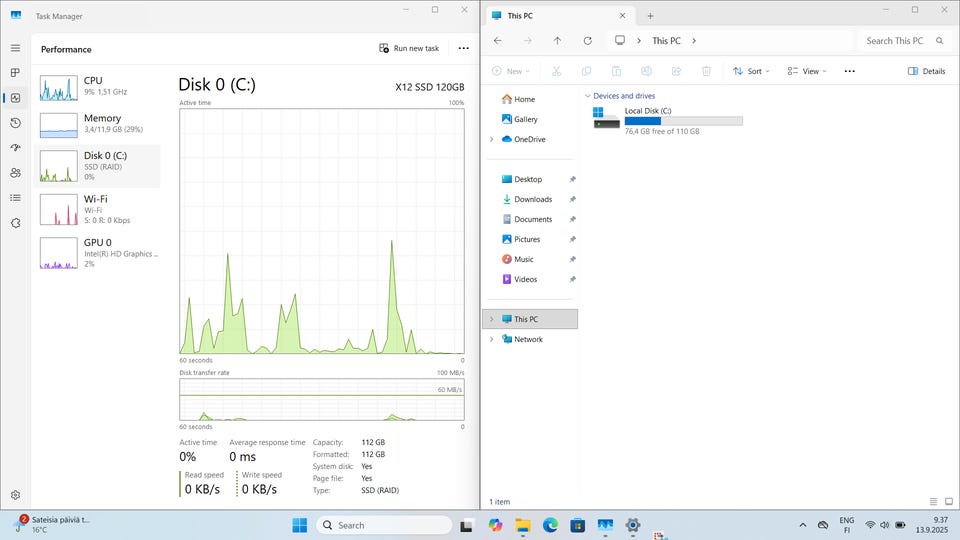The image size is (960, 540).
Task: Open Task Manager more options ellipsis
Action: click(463, 48)
